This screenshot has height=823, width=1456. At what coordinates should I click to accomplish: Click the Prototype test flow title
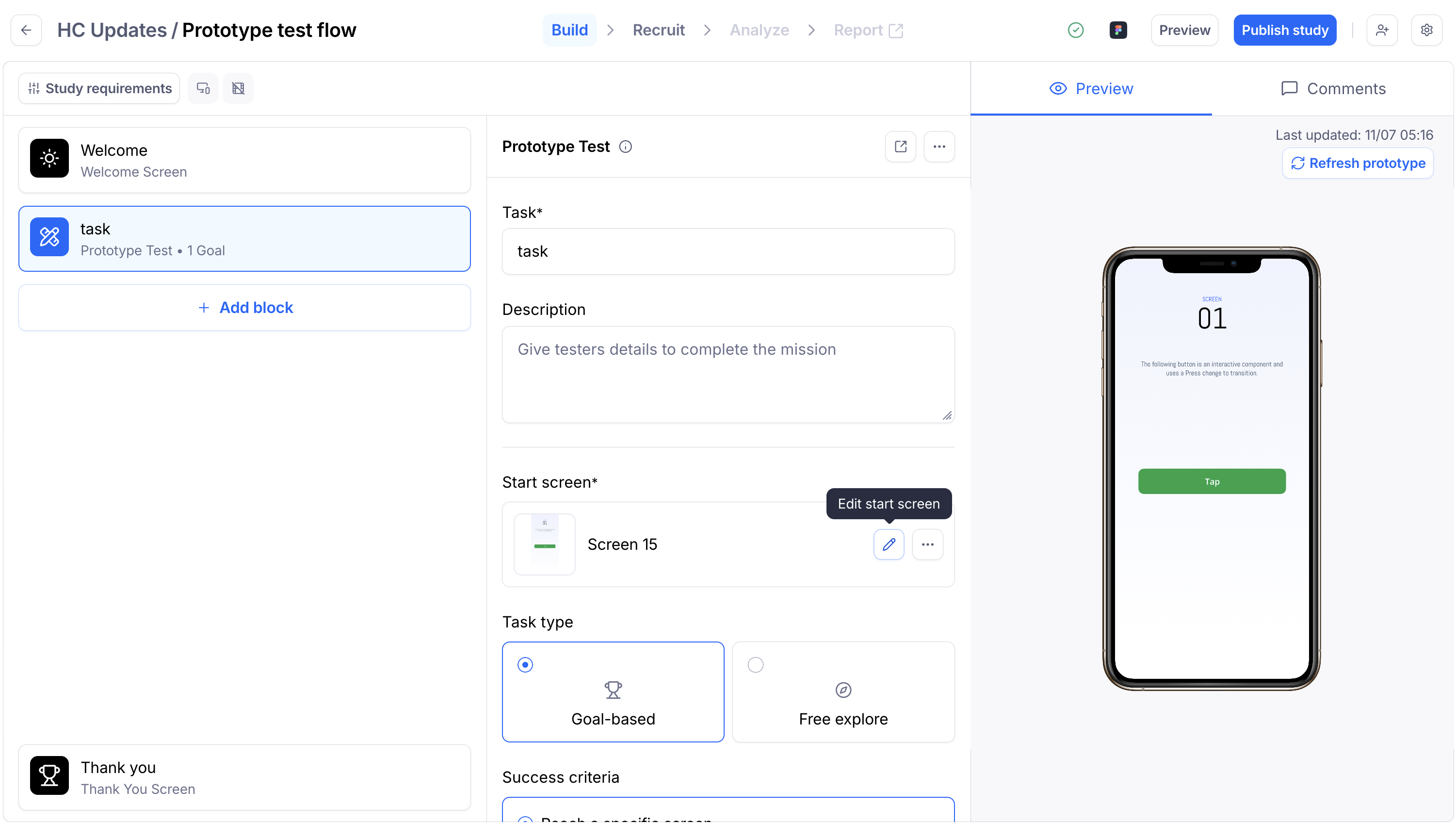coord(269,30)
